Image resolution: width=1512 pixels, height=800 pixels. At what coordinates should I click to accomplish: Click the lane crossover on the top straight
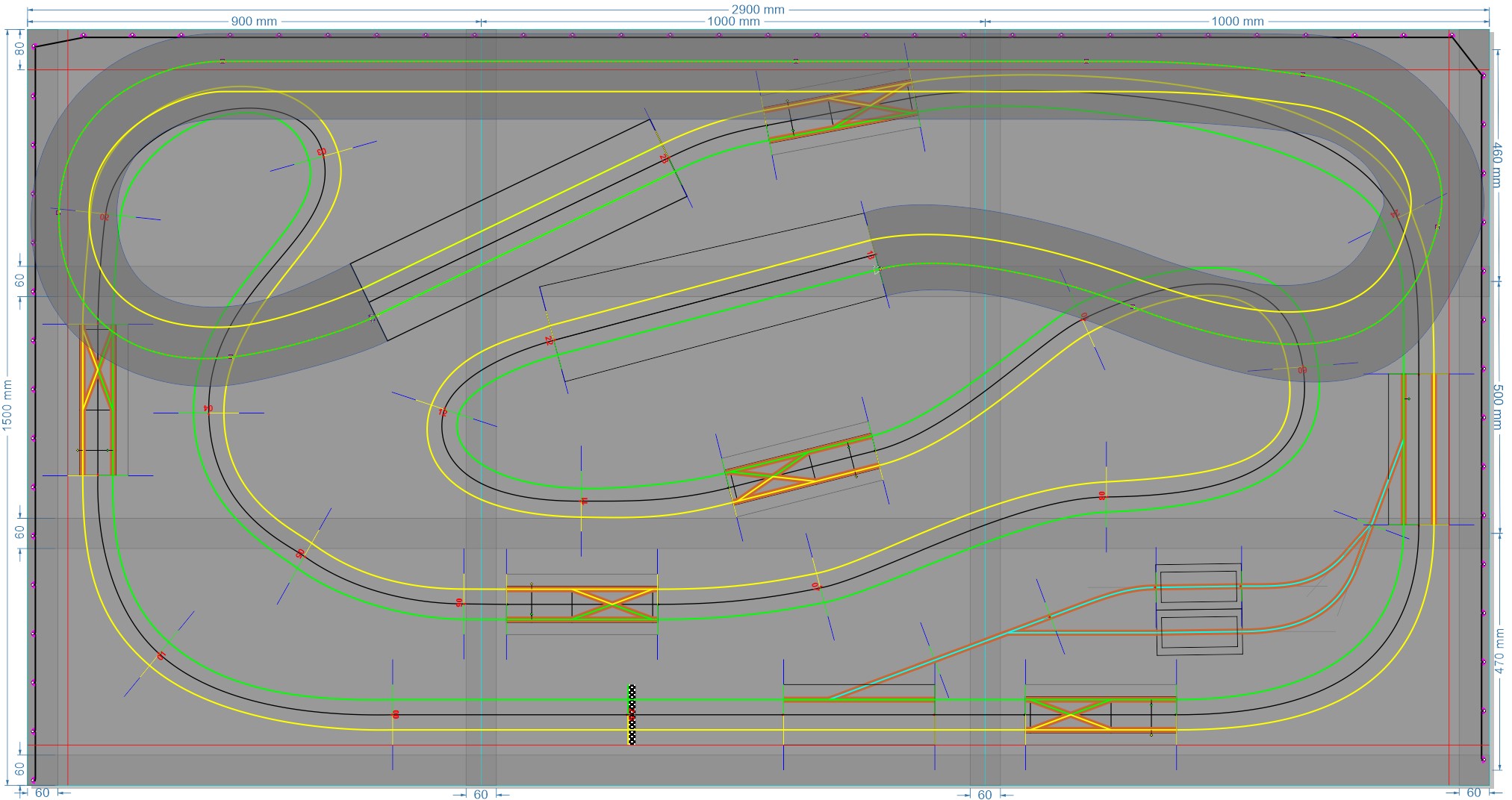tap(840, 110)
